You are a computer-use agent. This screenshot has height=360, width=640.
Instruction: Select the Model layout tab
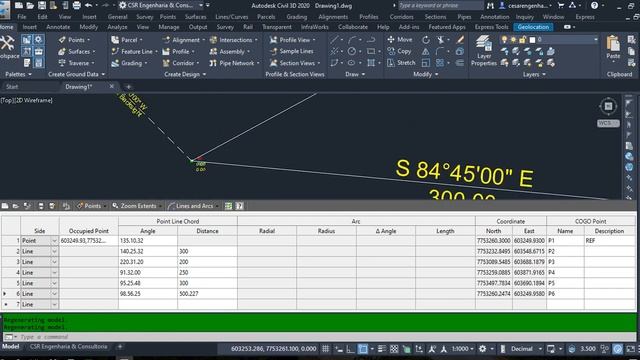point(11,347)
